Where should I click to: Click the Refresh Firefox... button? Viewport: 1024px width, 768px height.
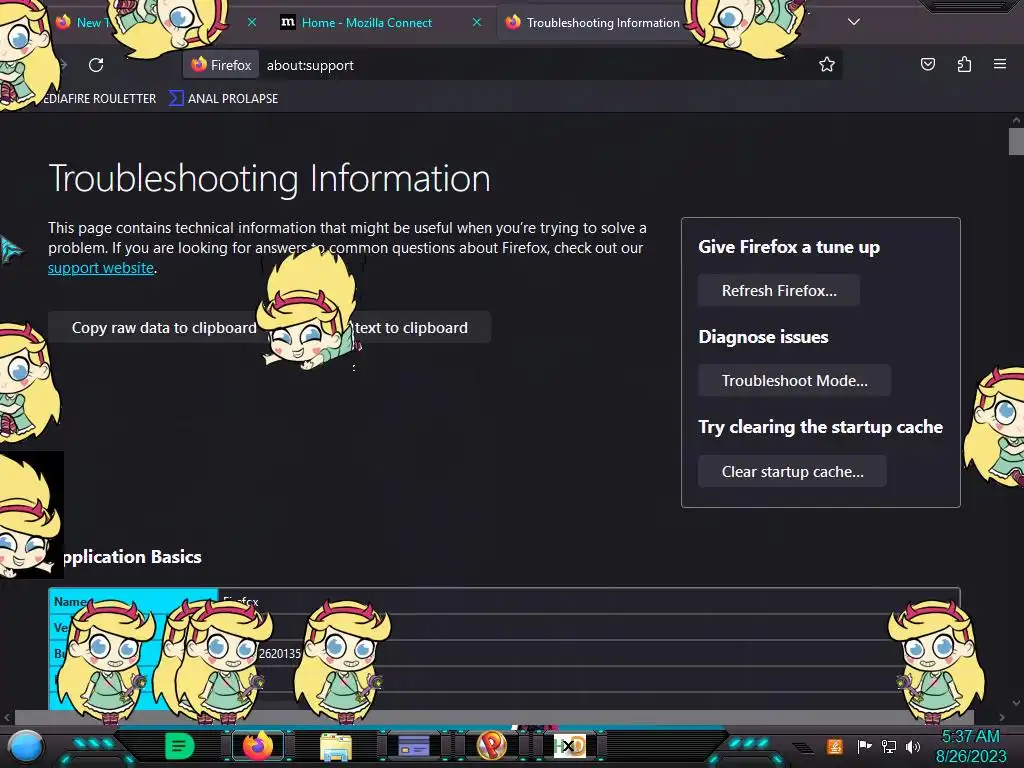point(778,291)
